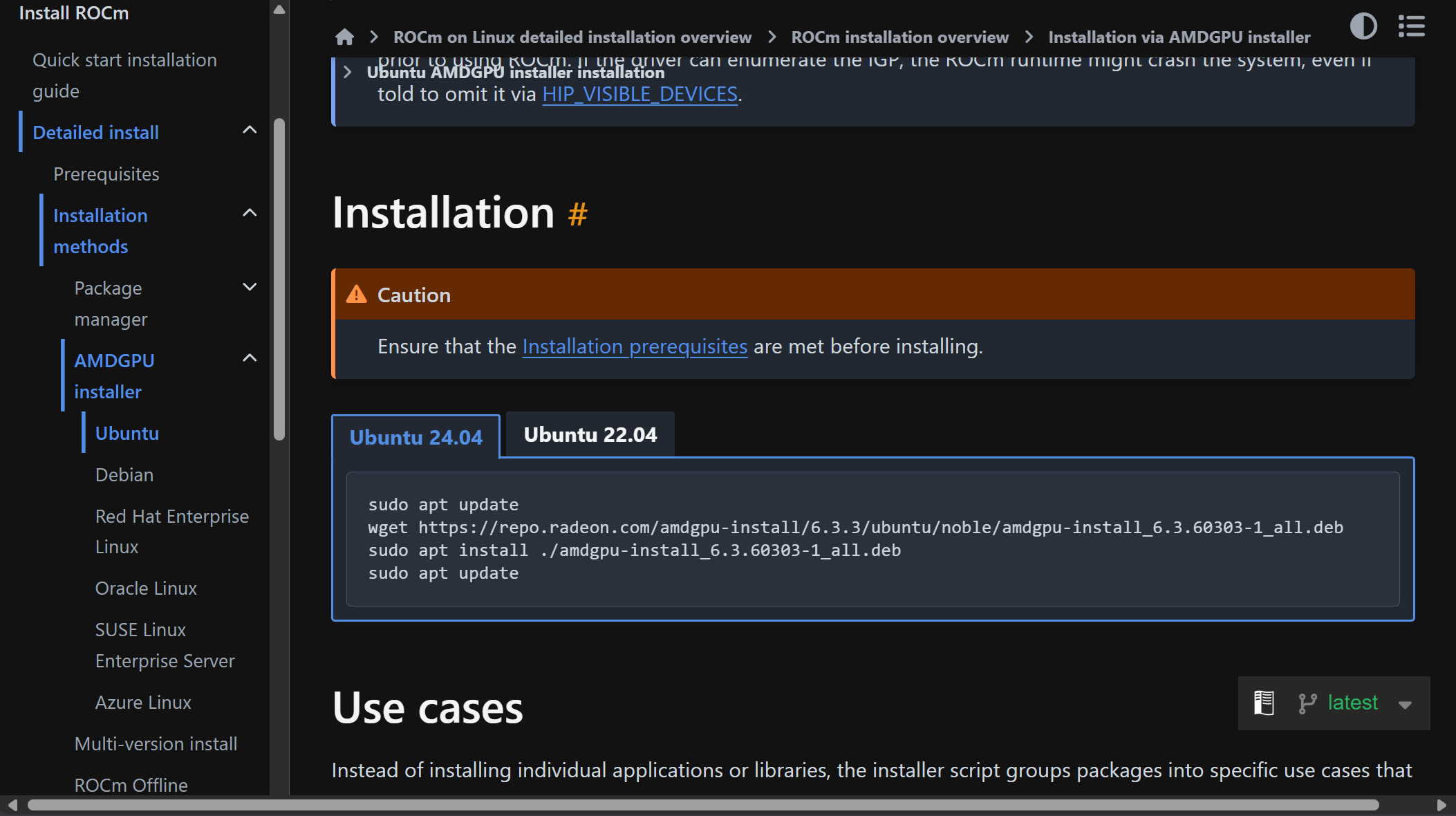Toggle the light/dark theme icon
Image resolution: width=1456 pixels, height=816 pixels.
(x=1363, y=26)
